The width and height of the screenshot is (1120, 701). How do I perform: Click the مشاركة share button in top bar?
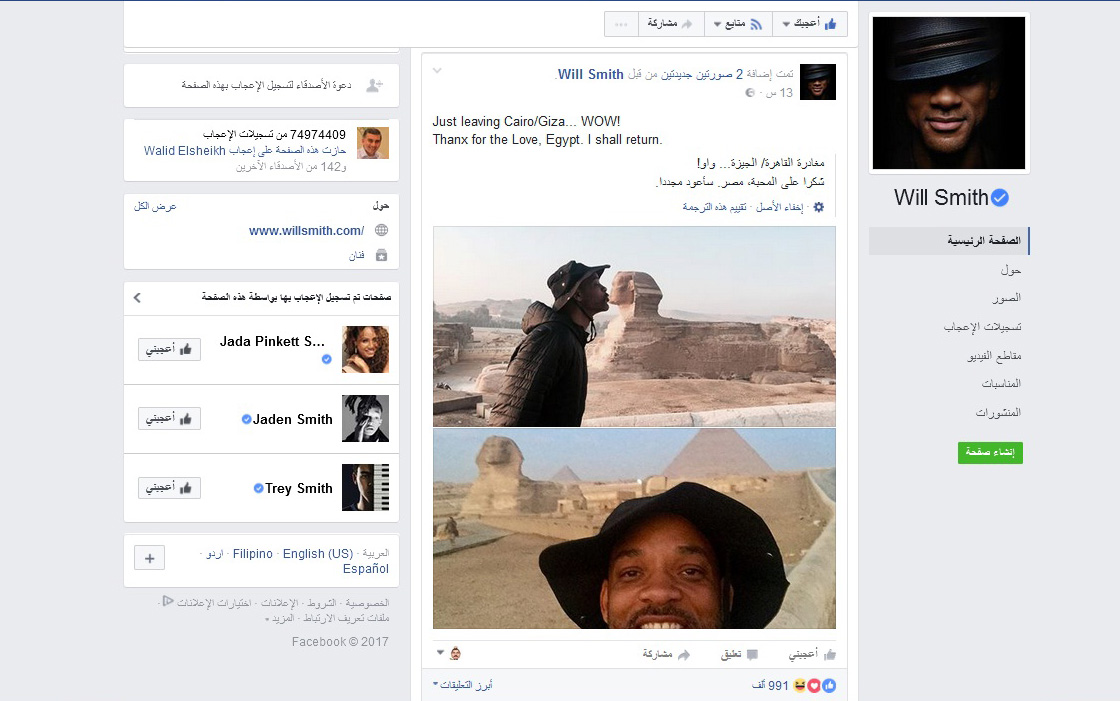pyautogui.click(x=670, y=24)
